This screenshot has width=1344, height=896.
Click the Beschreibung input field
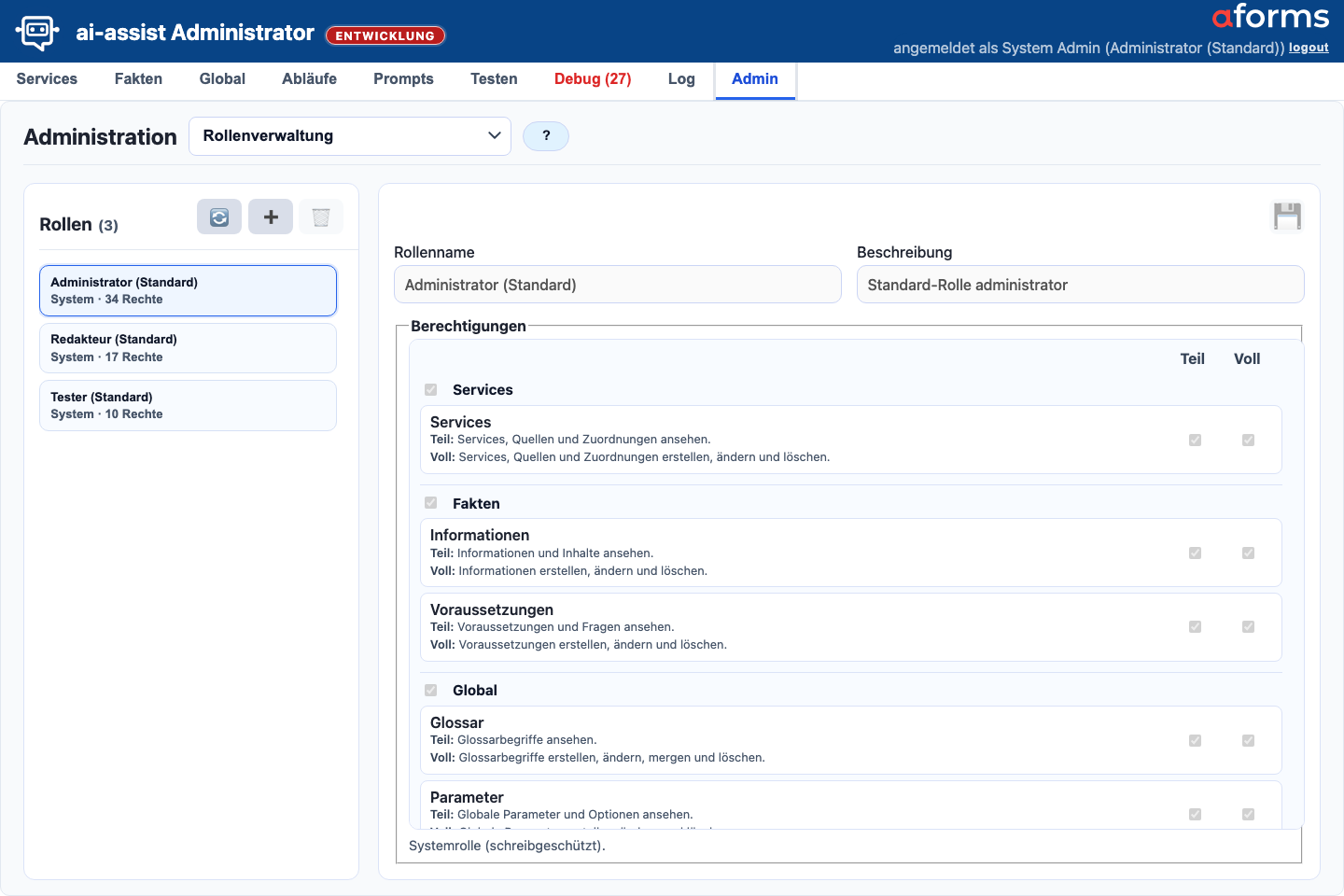click(1080, 285)
